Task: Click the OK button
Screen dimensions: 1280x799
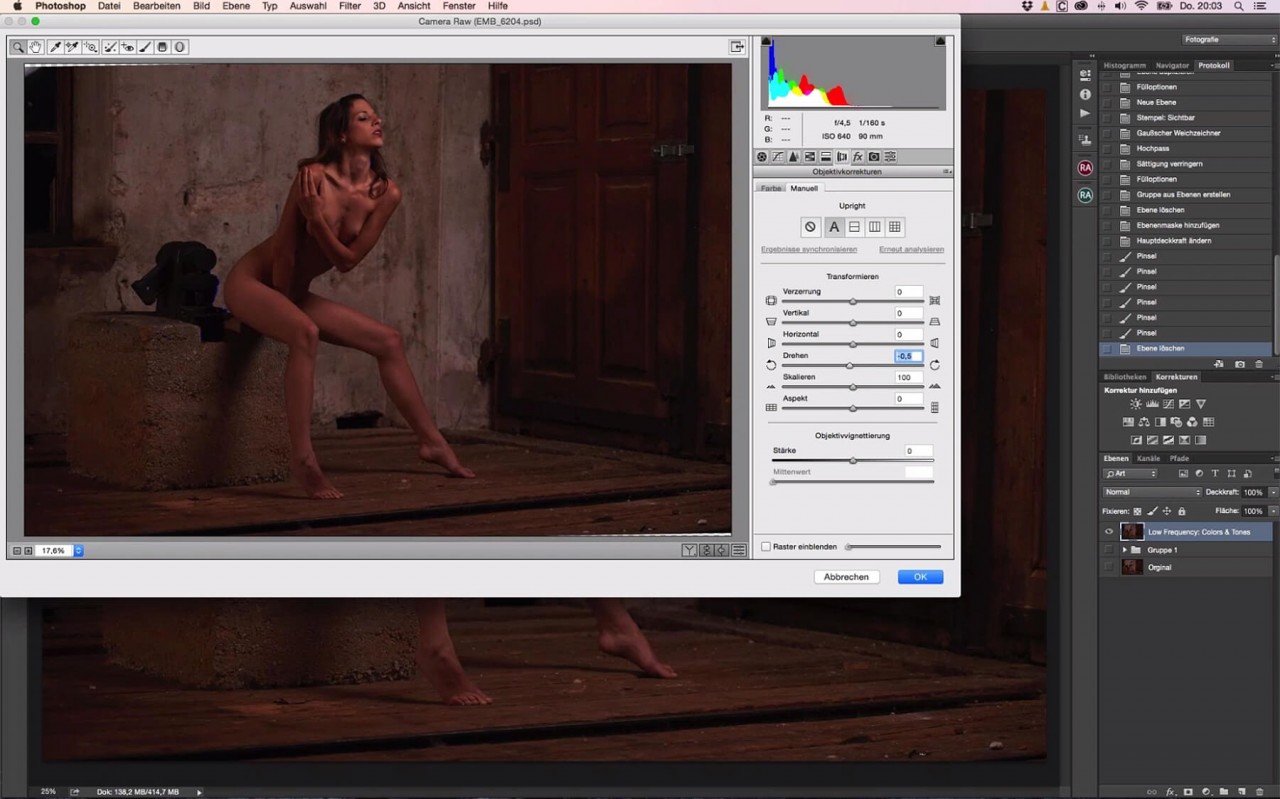Action: 920,577
